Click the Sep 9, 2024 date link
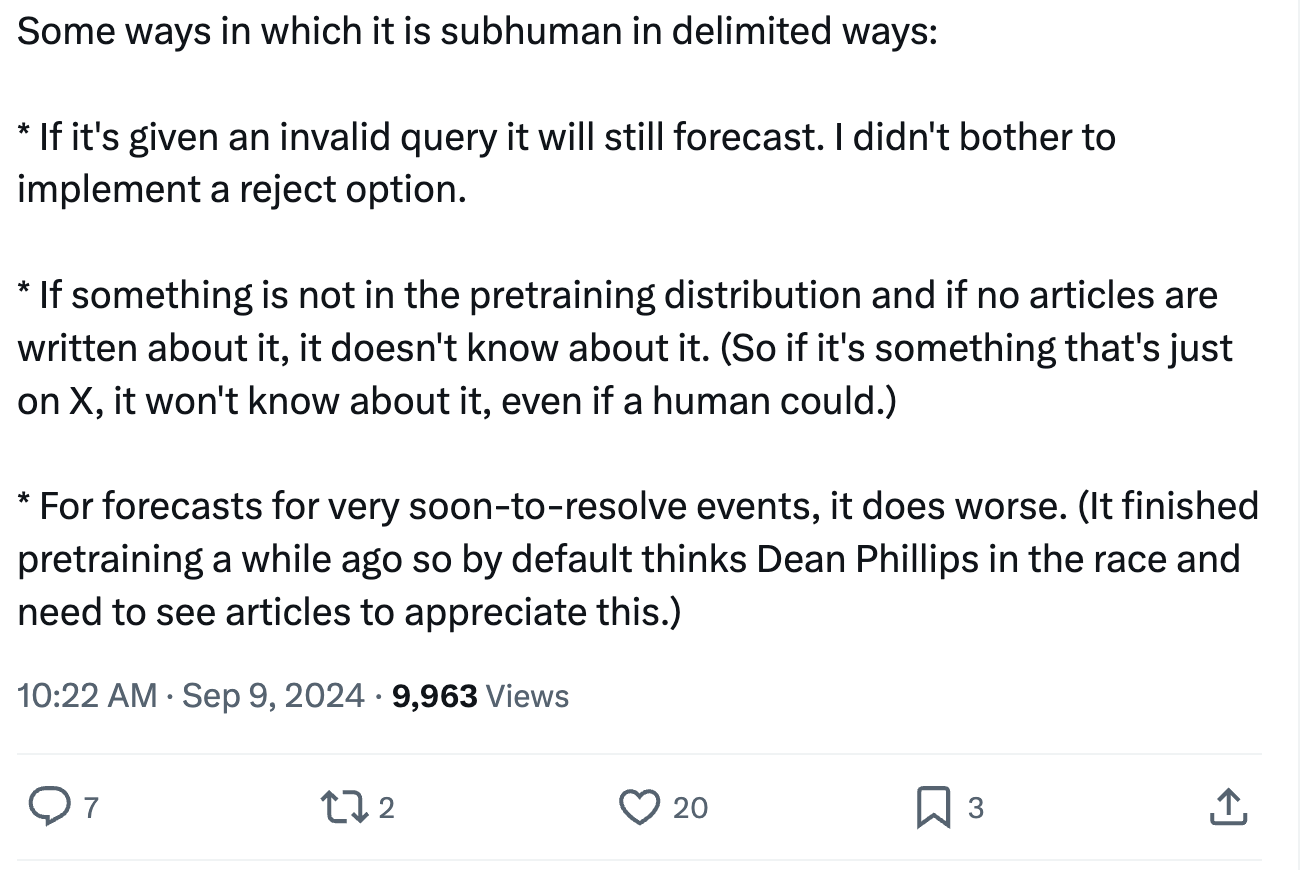The width and height of the screenshot is (1302, 870). [x=274, y=696]
